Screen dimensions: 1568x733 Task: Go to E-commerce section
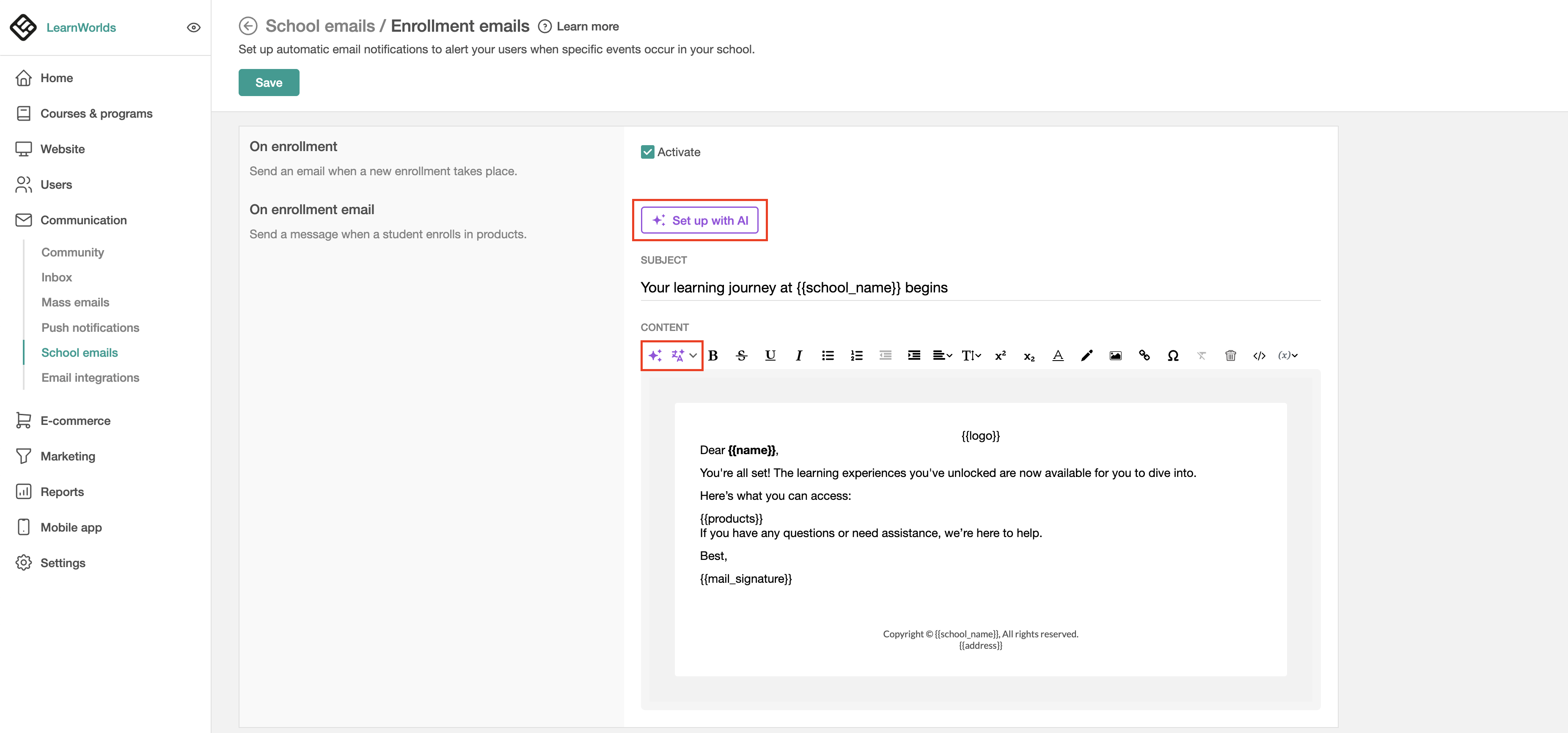[75, 421]
